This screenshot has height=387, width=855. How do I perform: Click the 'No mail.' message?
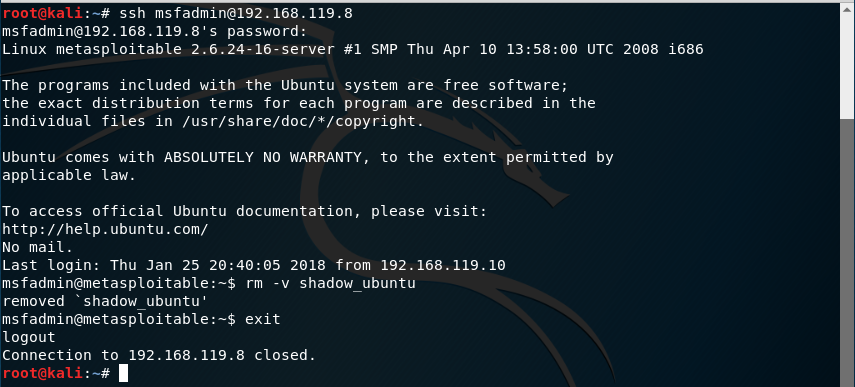click(x=38, y=247)
